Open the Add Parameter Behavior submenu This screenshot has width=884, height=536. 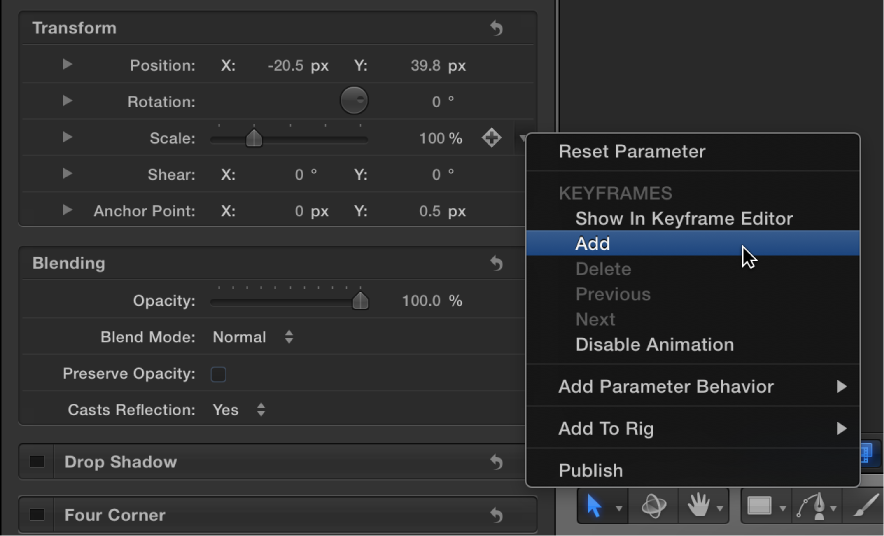coord(693,387)
